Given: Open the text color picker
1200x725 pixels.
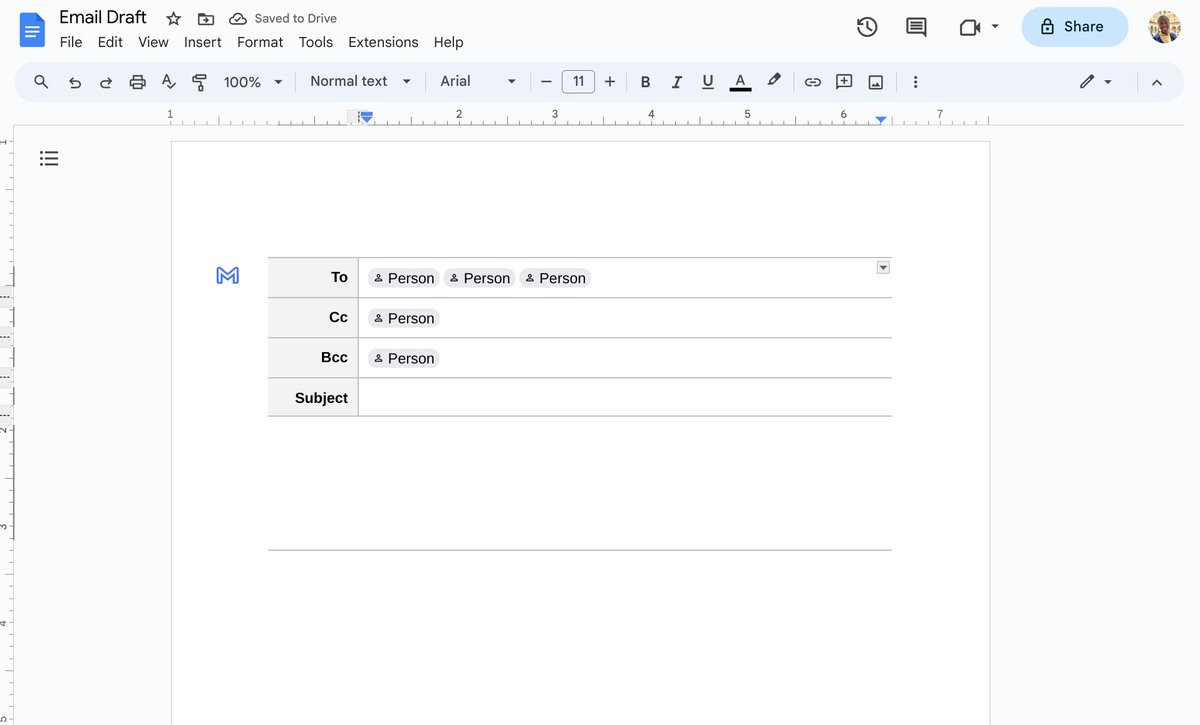Looking at the screenshot, I should click(x=739, y=81).
